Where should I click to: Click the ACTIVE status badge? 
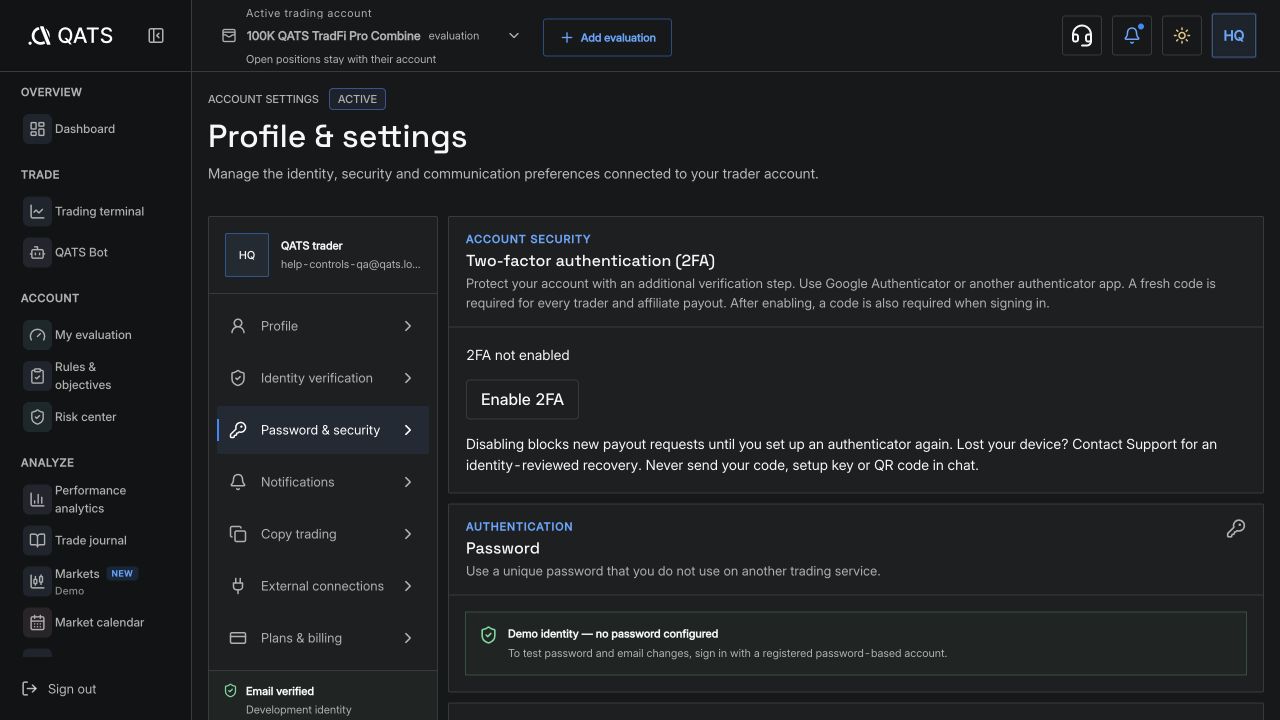click(357, 99)
